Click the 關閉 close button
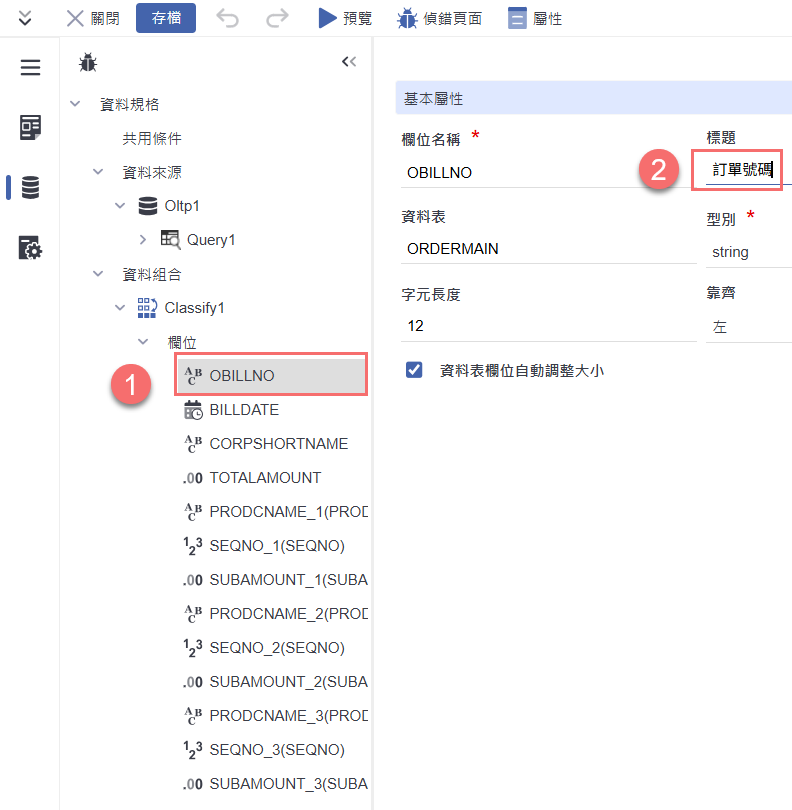792x810 pixels. (93, 18)
